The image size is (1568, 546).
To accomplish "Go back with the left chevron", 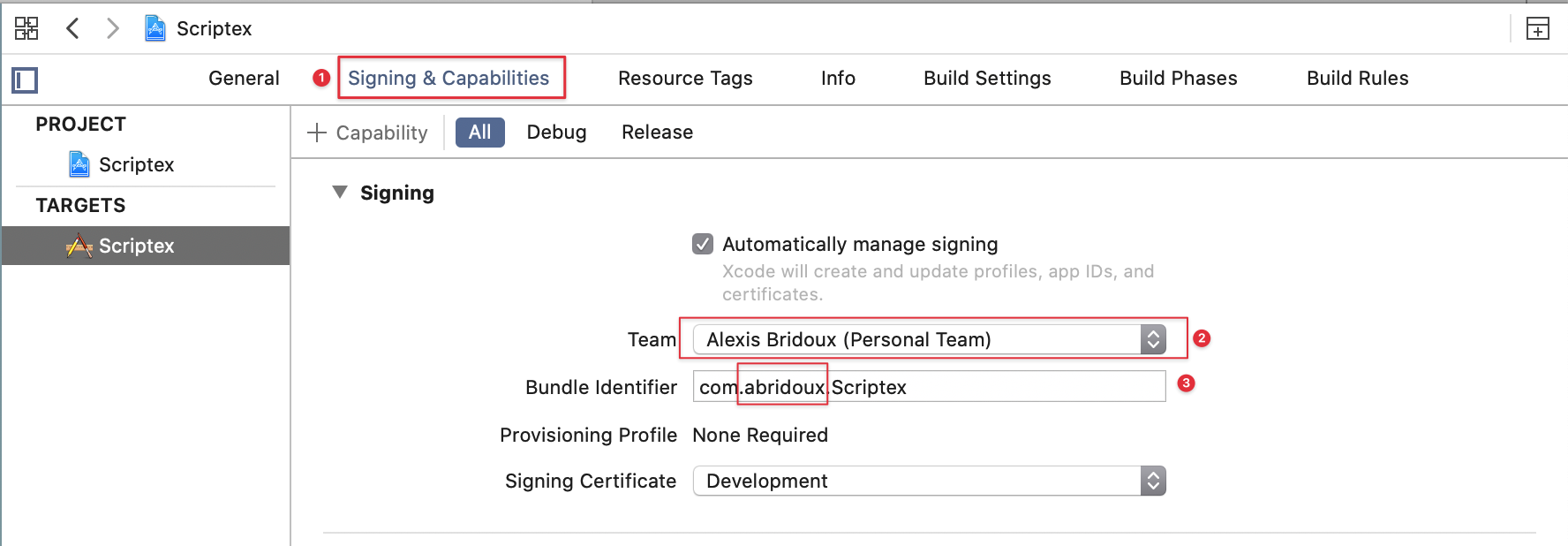I will tap(73, 28).
